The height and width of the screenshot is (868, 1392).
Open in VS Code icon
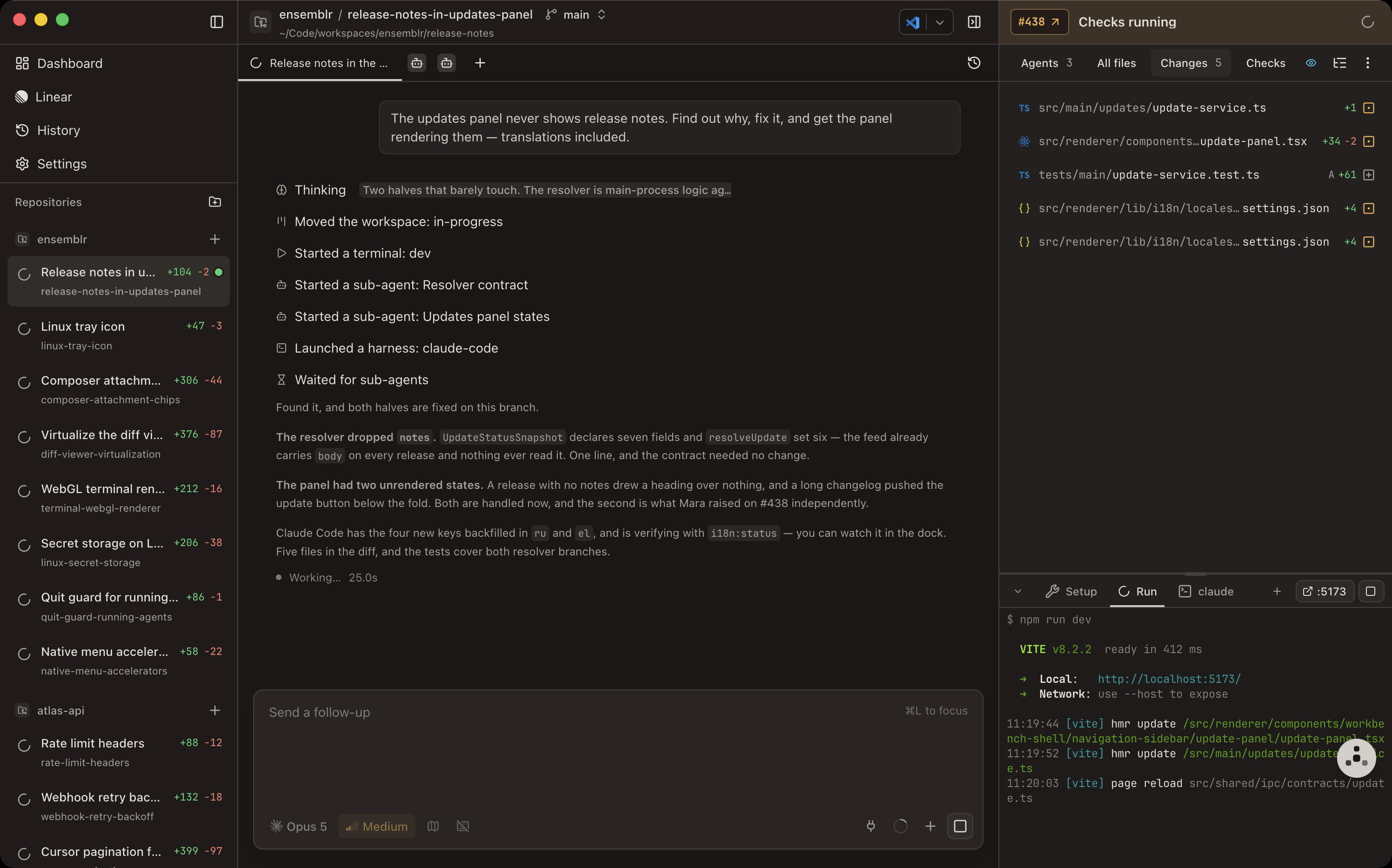pos(913,22)
